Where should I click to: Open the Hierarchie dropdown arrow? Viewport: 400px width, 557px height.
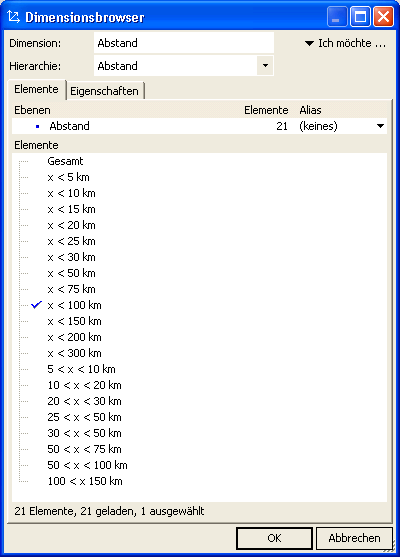click(x=265, y=66)
